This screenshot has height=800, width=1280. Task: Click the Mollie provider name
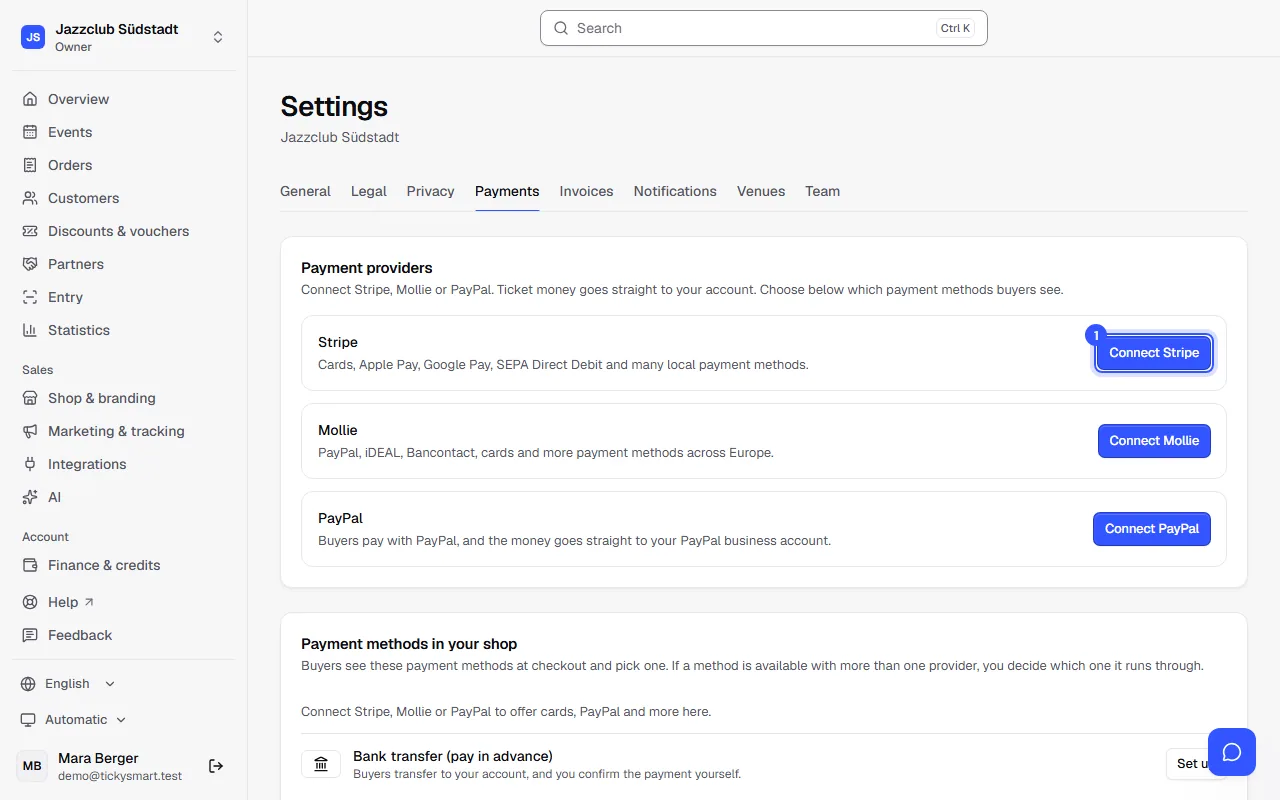(x=338, y=430)
